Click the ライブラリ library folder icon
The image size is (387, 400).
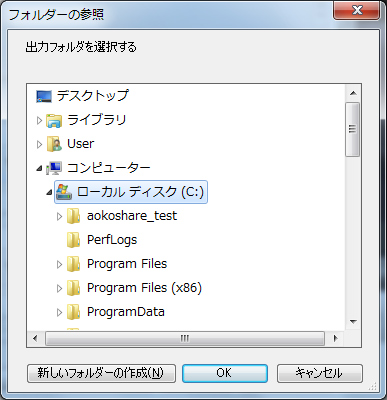click(54, 120)
